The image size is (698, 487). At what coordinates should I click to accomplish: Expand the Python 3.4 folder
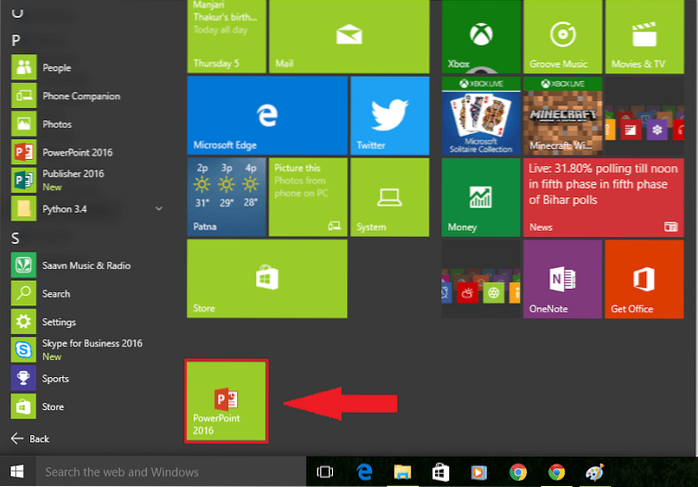(x=159, y=209)
